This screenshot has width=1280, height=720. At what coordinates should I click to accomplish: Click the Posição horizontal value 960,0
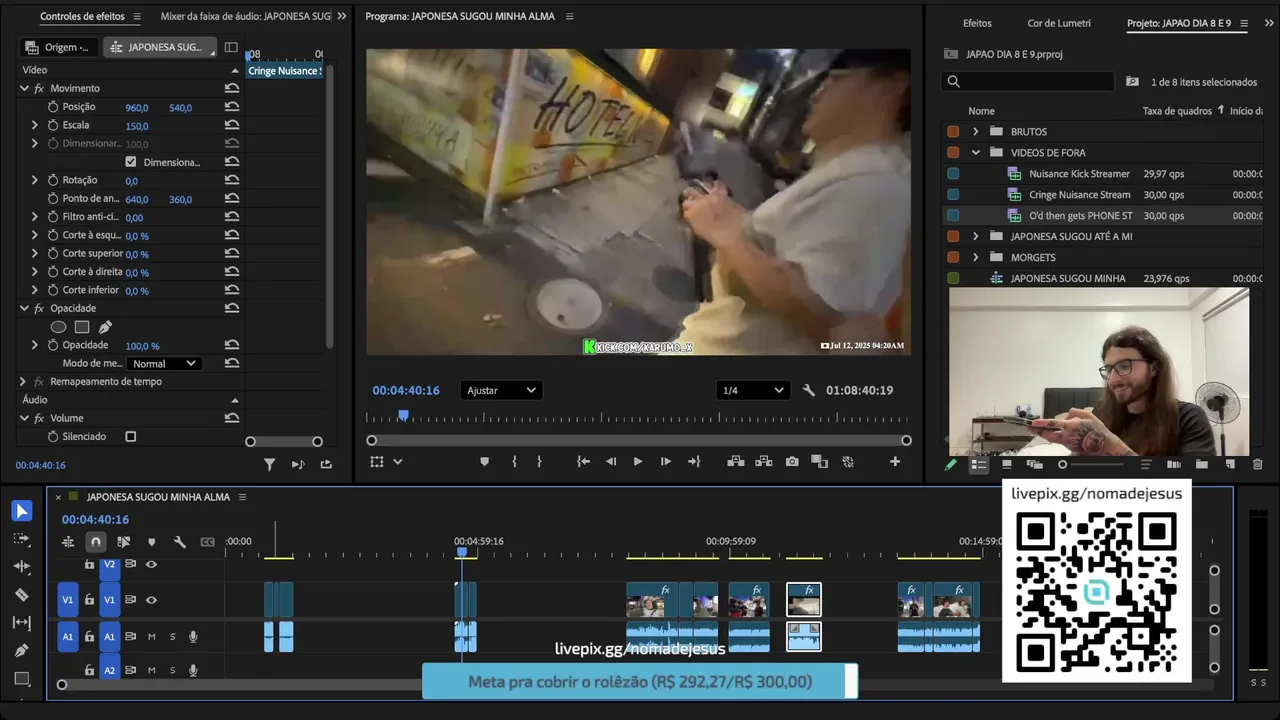coord(137,108)
